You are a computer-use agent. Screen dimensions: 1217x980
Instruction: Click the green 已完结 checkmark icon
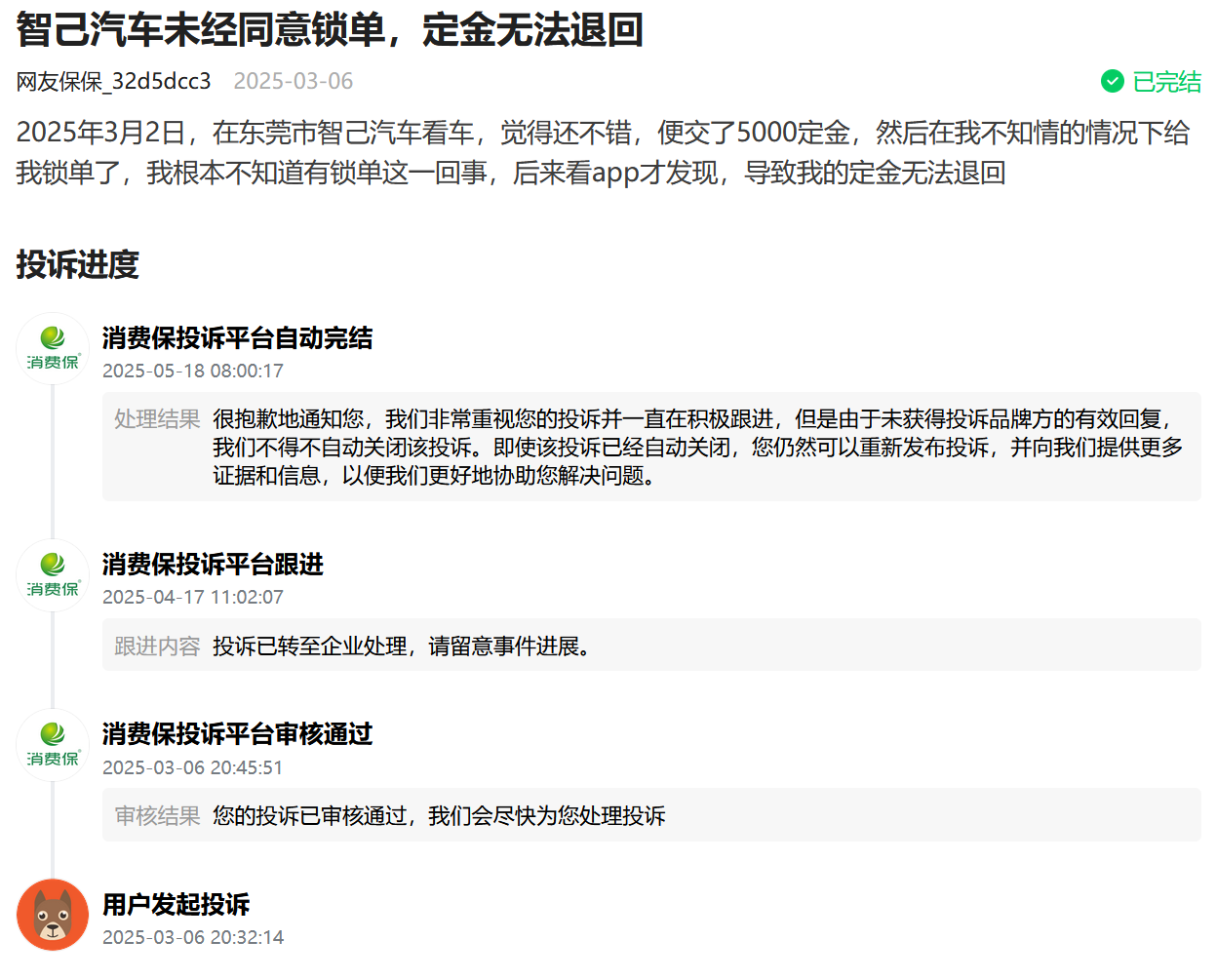click(1113, 81)
